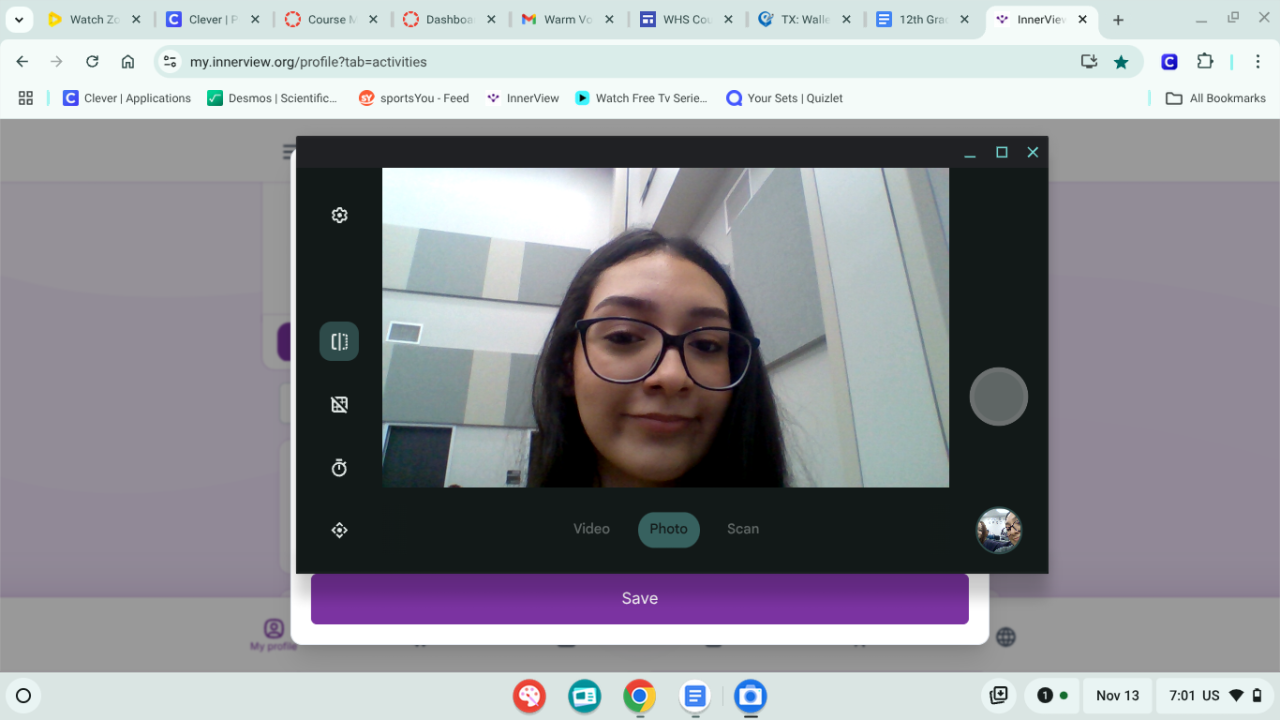The height and width of the screenshot is (720, 1280).
Task: Open the Desmos Scientific bookmark
Action: (272, 98)
